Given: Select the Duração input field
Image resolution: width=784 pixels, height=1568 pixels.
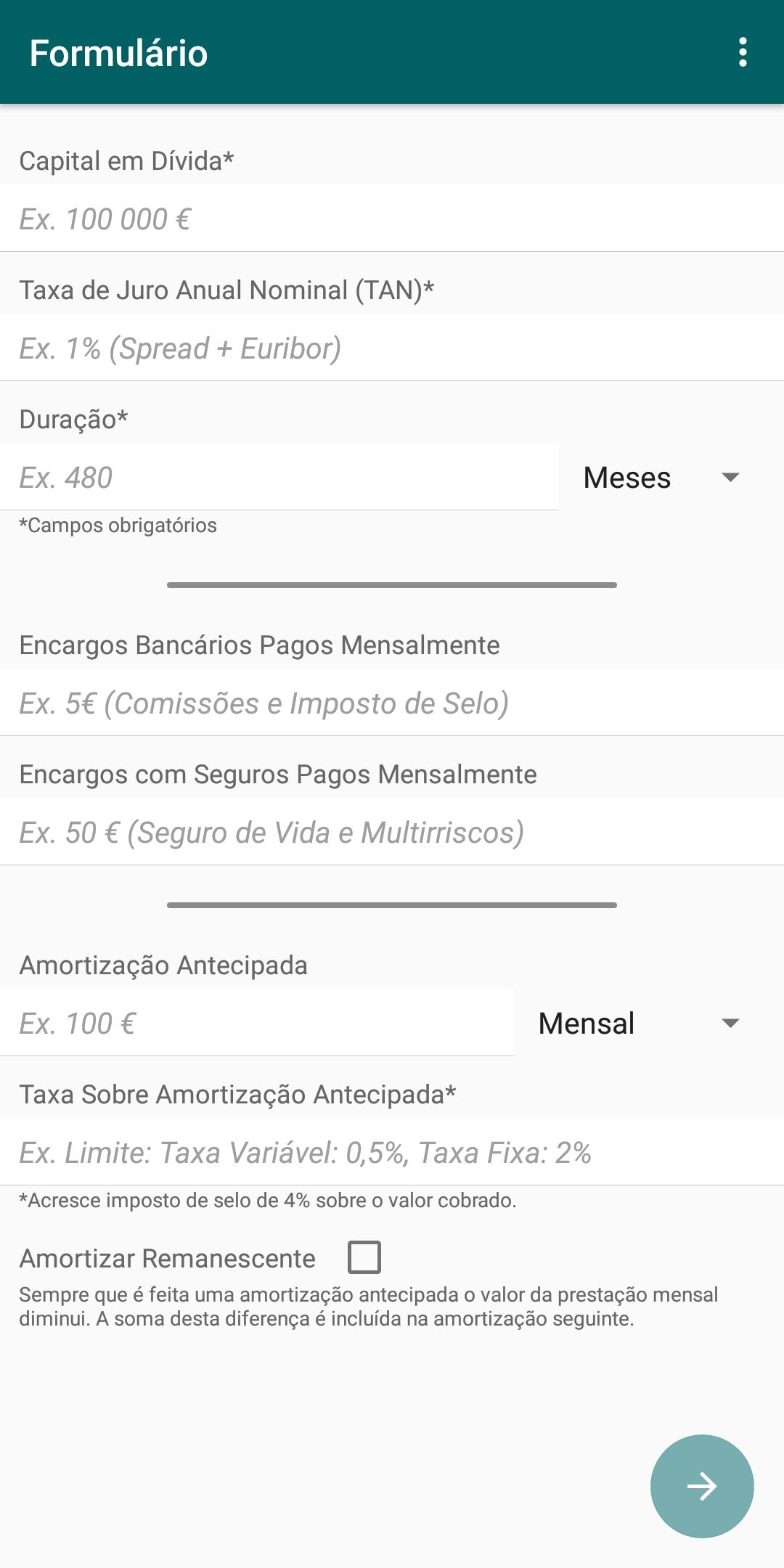Looking at the screenshot, I should pyautogui.click(x=279, y=478).
